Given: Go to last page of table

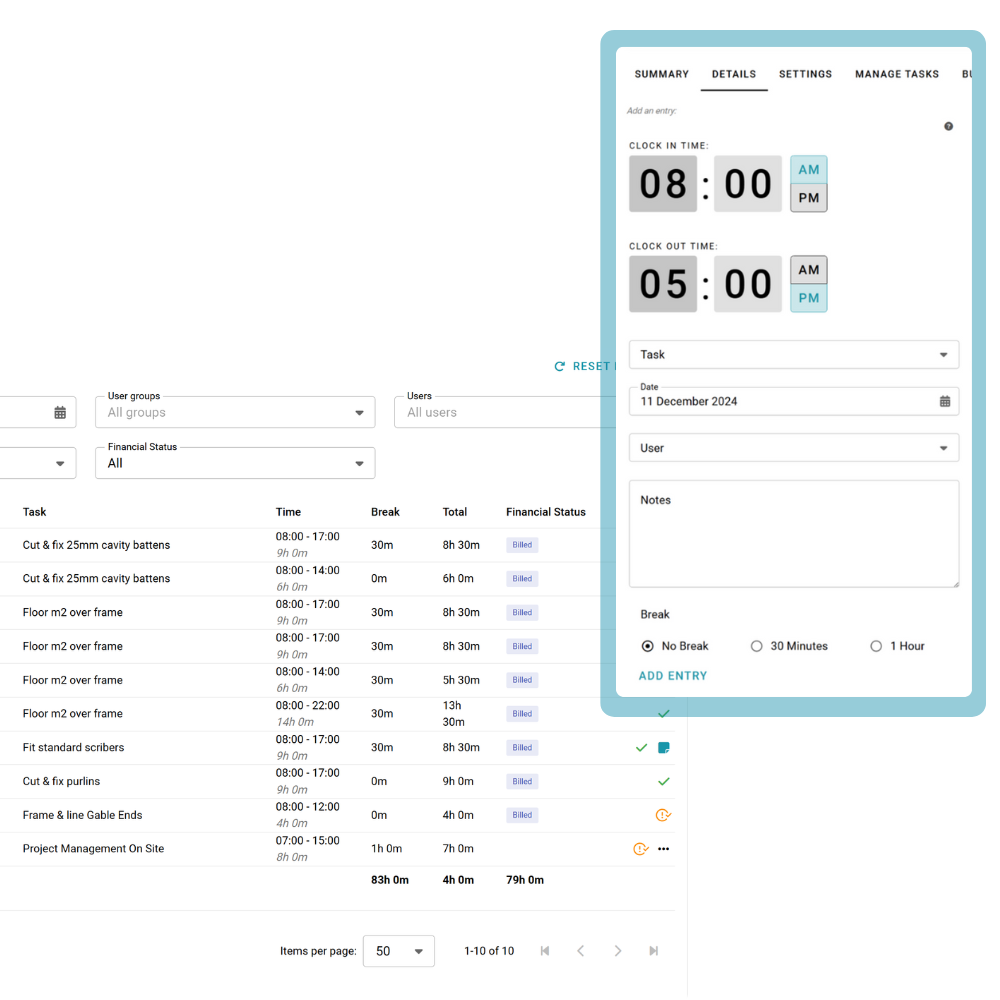Looking at the screenshot, I should click(x=654, y=951).
